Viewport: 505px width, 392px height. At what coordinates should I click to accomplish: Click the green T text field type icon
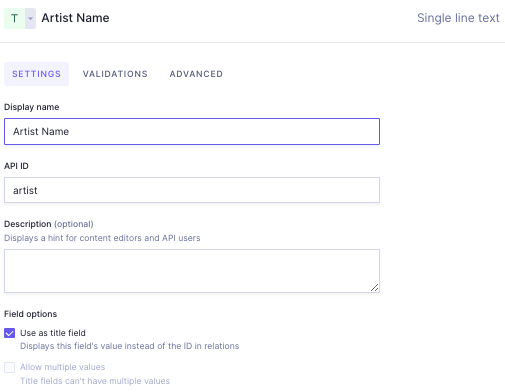click(x=14, y=18)
